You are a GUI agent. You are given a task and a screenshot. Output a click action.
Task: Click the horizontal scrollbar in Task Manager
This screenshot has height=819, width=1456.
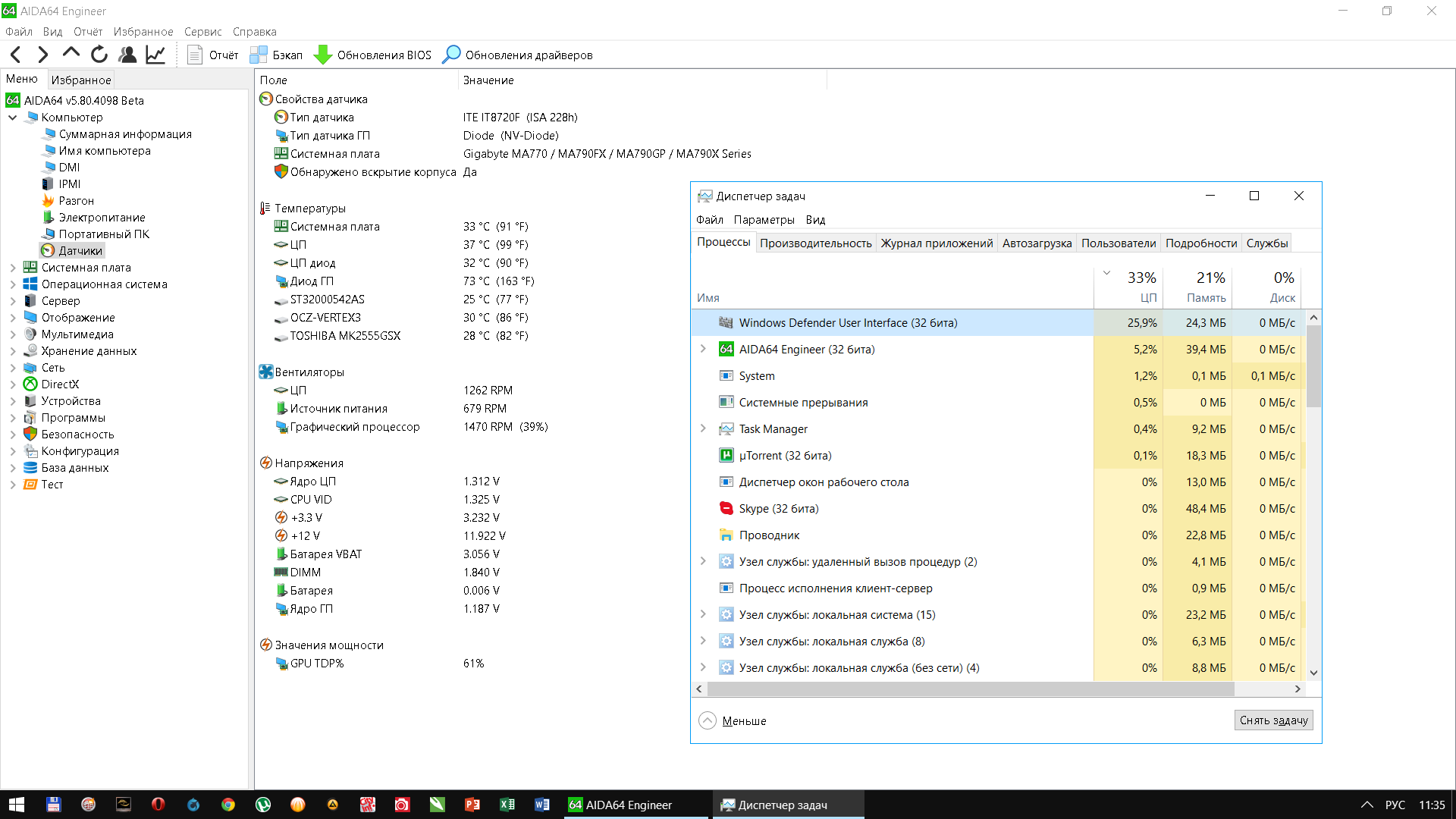(x=971, y=689)
